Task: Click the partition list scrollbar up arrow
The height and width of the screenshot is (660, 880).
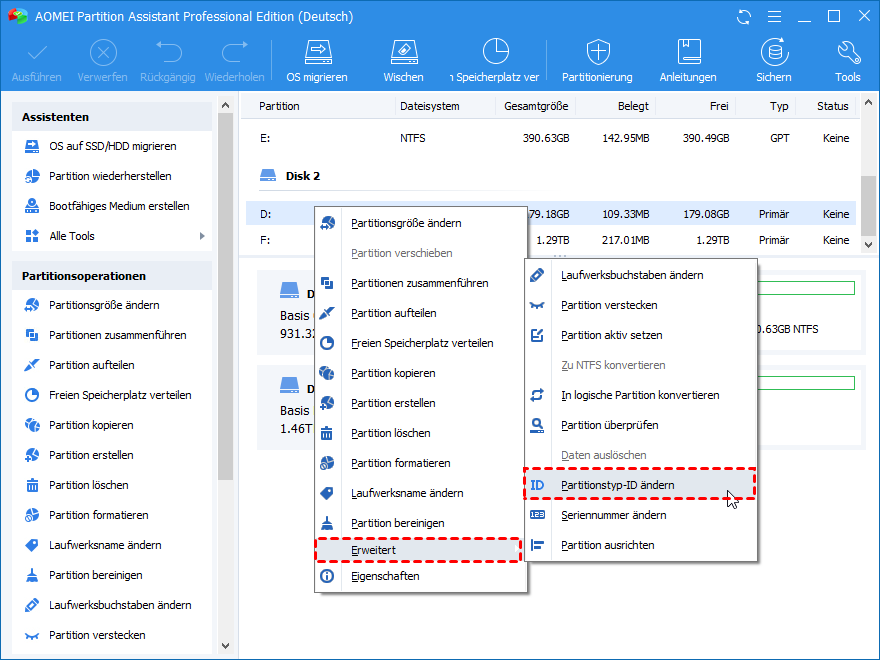Action: click(x=868, y=103)
